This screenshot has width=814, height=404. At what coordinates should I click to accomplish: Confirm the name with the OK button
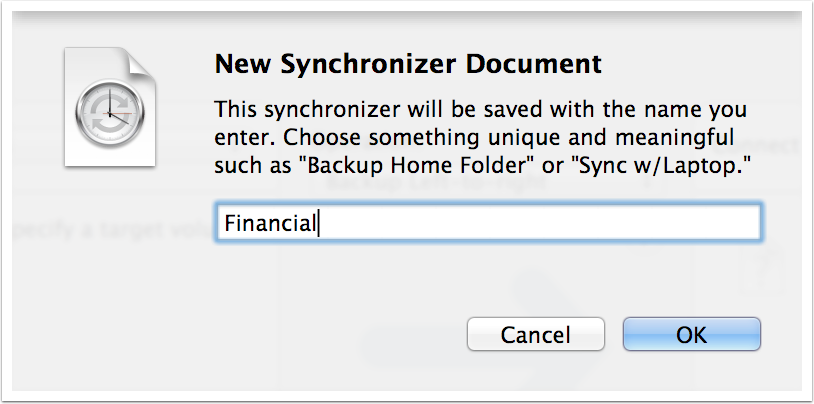click(692, 335)
